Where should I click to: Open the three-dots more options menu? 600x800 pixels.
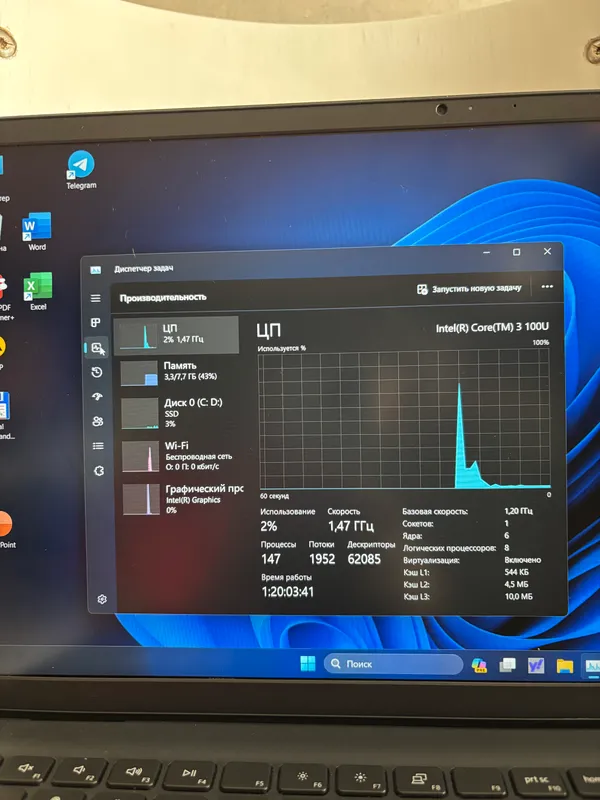point(547,286)
